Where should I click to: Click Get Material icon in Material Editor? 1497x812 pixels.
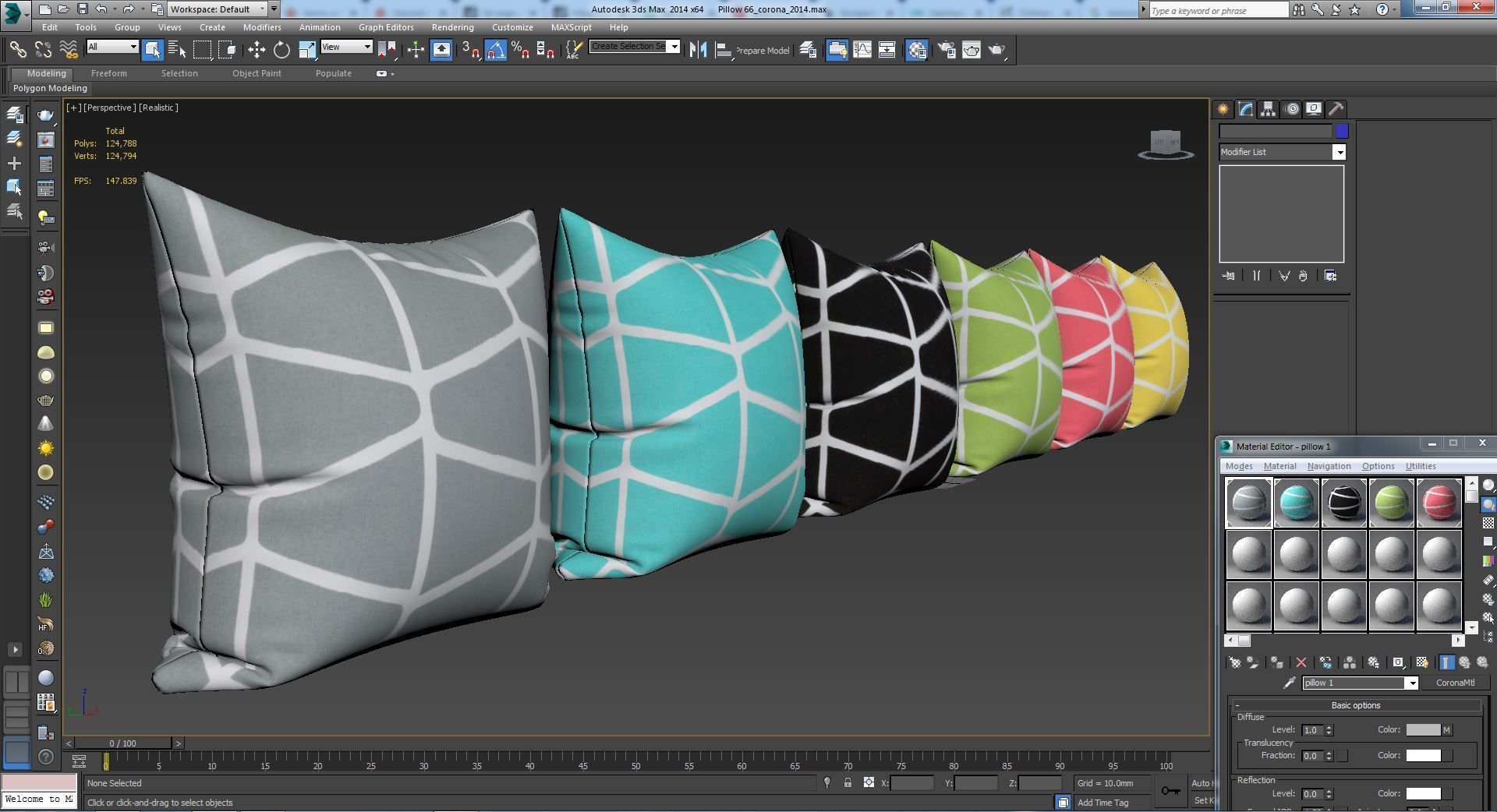click(x=1235, y=662)
